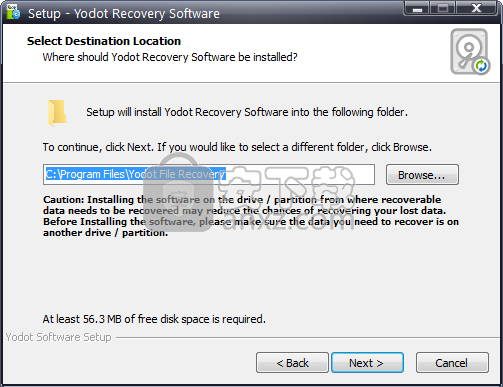Click the yellow folder icon

pyautogui.click(x=57, y=113)
